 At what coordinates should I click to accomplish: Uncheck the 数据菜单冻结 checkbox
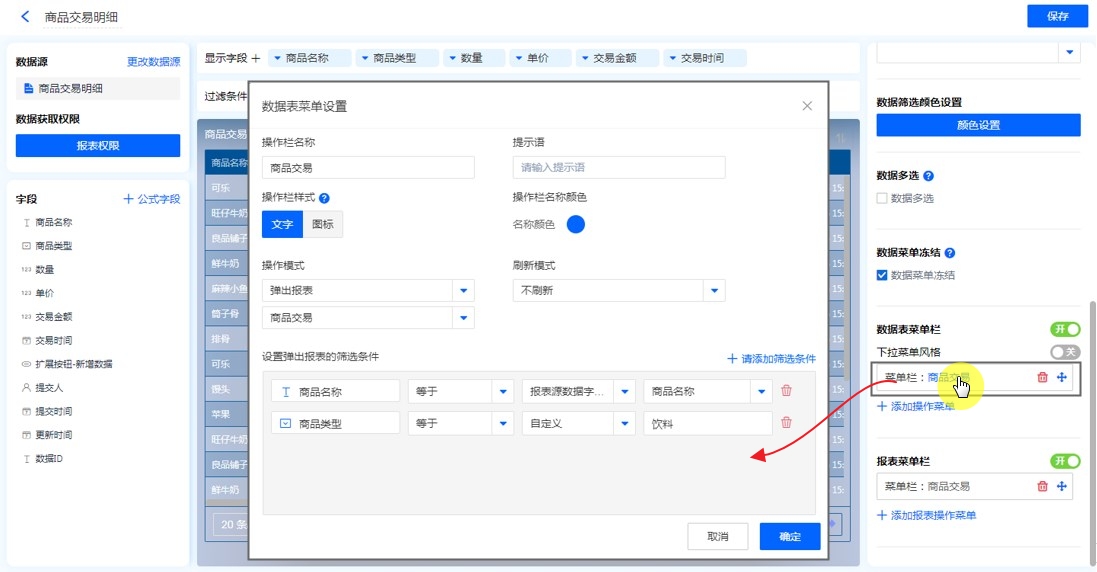[882, 275]
